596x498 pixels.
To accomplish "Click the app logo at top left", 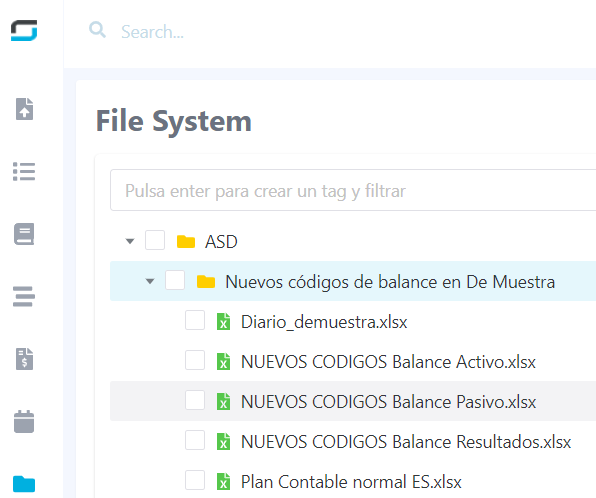I will (24, 30).
